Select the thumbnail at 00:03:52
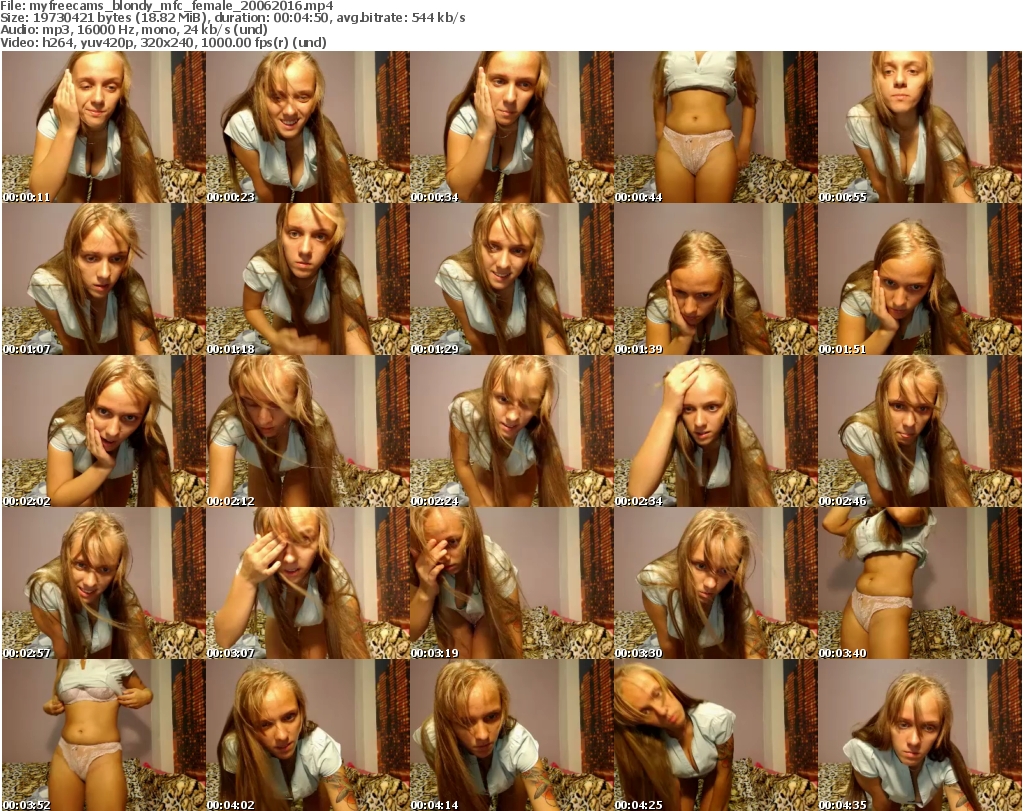The height and width of the screenshot is (811, 1024). pos(104,735)
